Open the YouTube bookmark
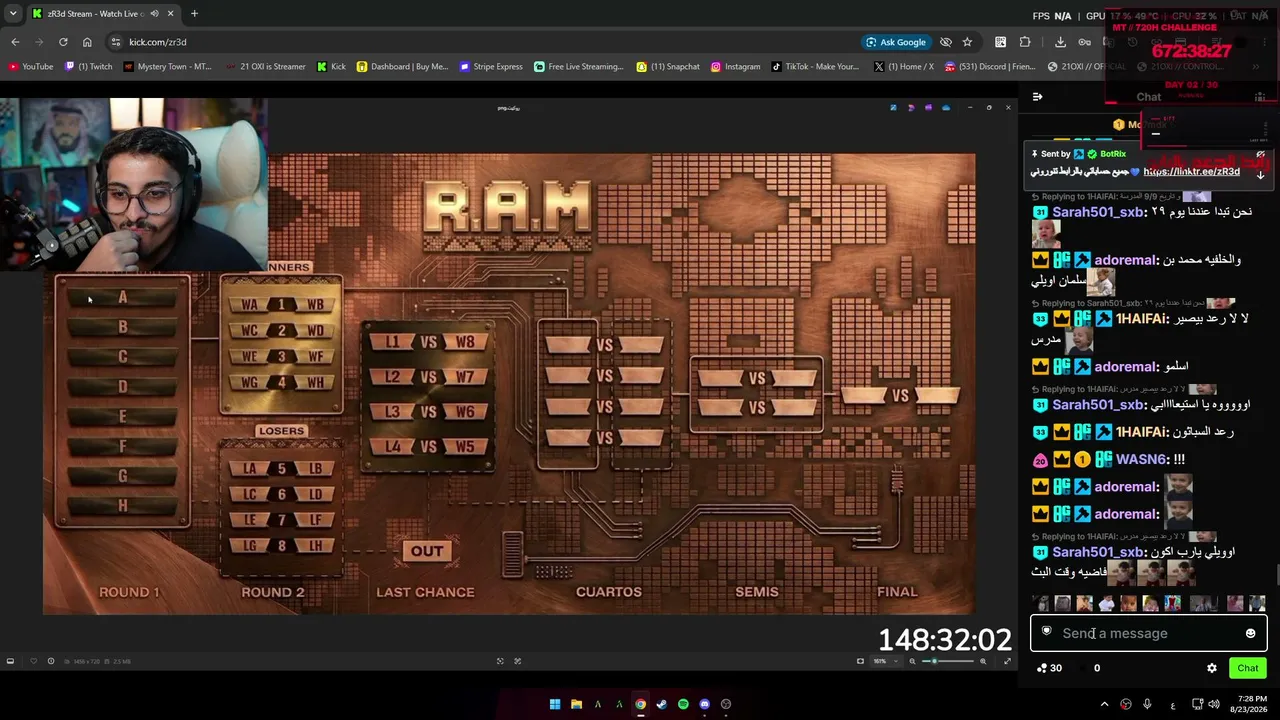 (31, 67)
